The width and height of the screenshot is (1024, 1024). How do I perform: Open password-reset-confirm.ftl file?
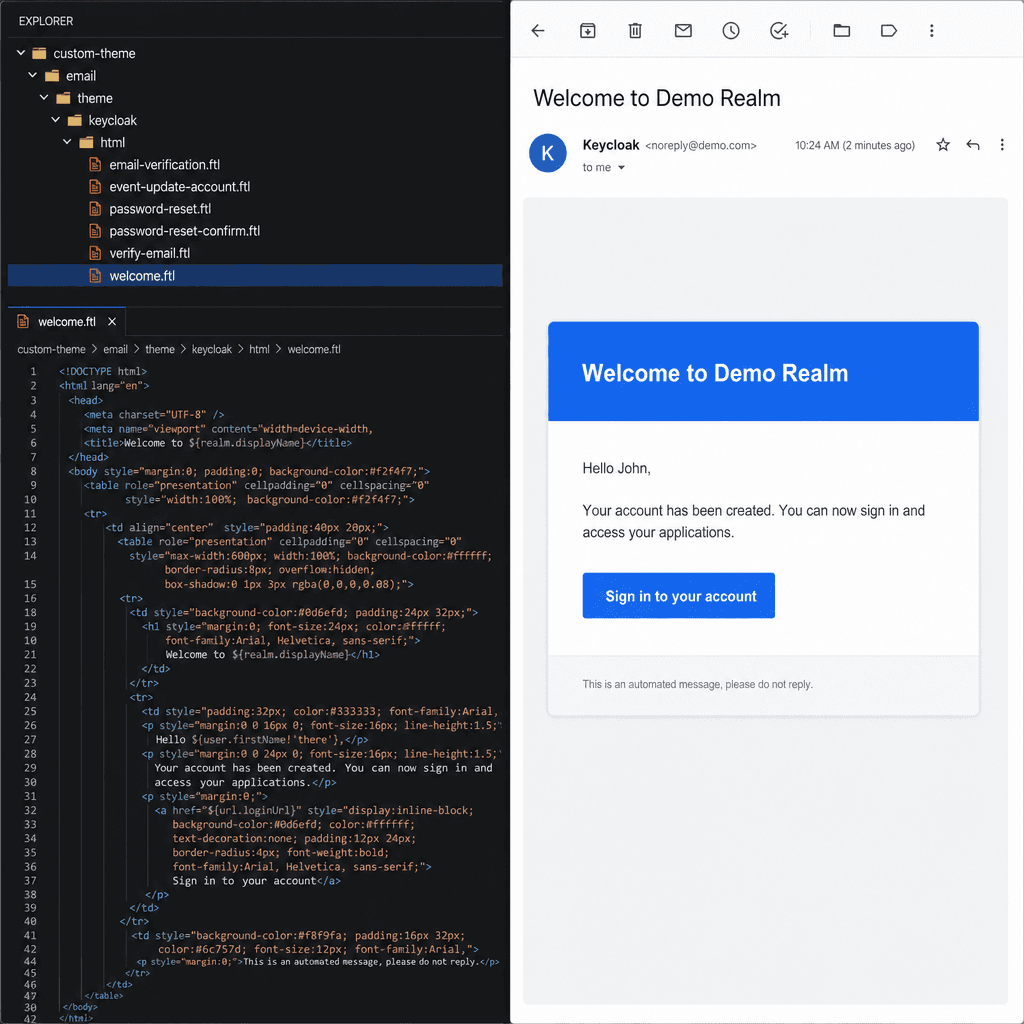184,231
